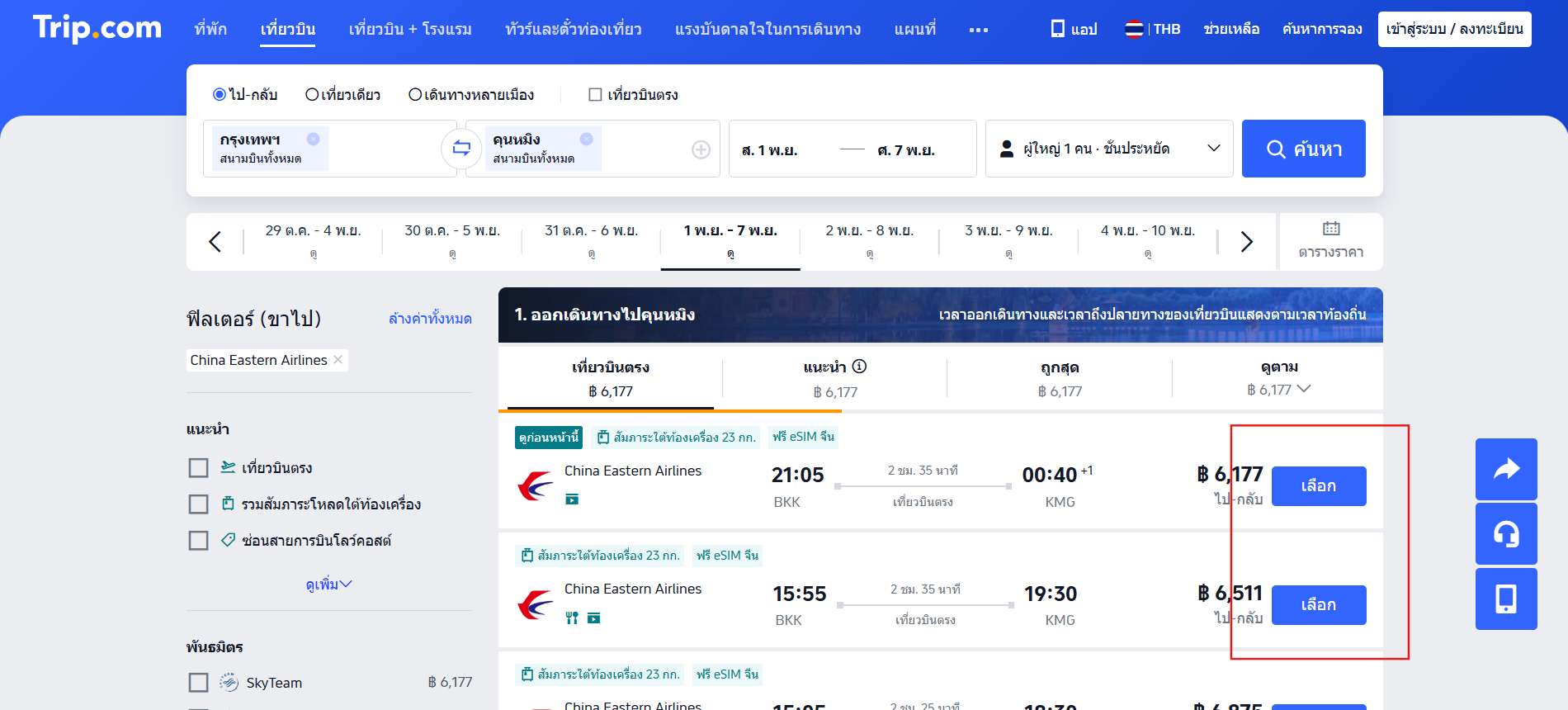Tick the direct flights checkbox in search form
This screenshot has width=1568, height=710.
click(595, 95)
